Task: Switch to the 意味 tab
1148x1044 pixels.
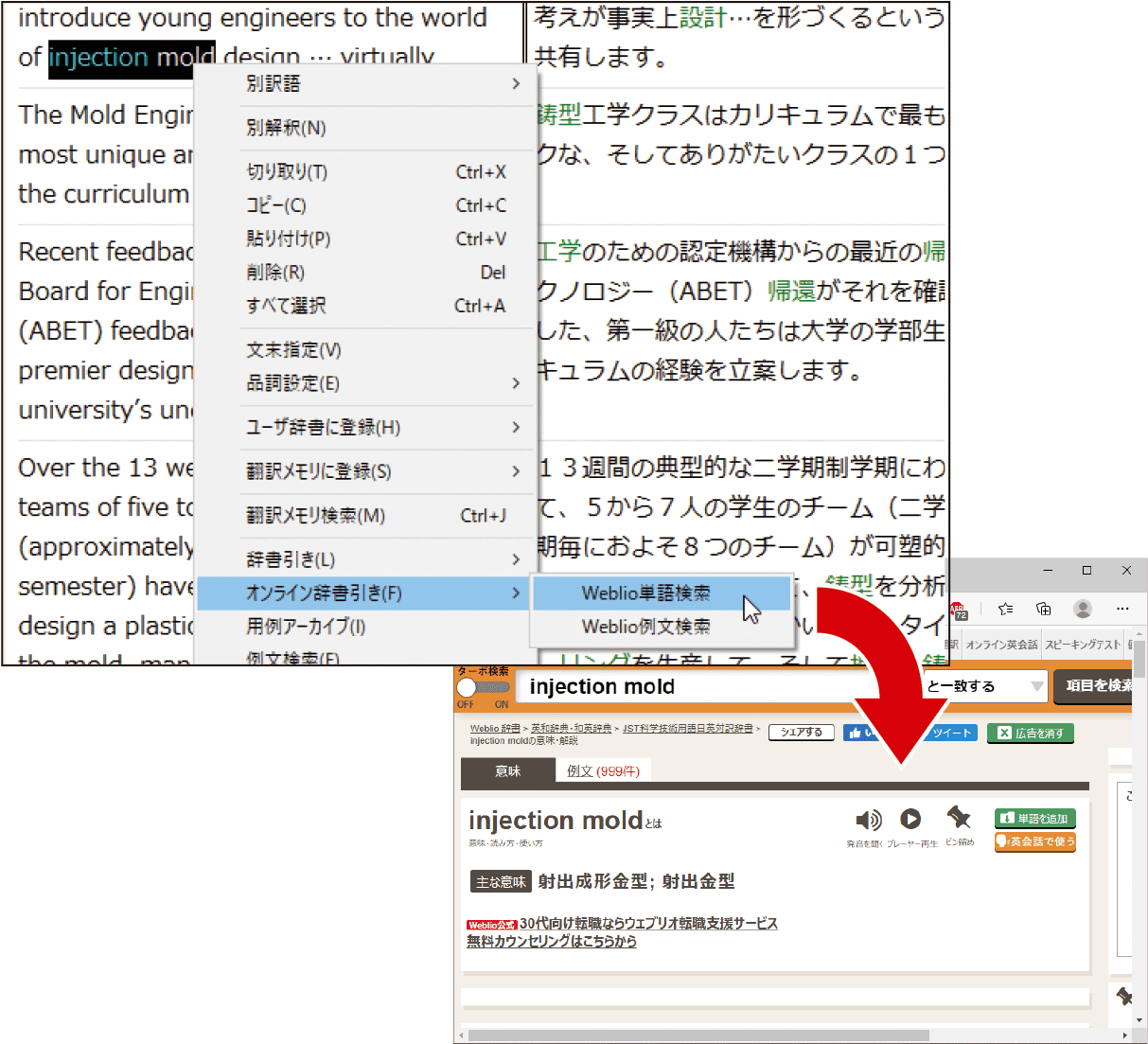Action: point(507,771)
